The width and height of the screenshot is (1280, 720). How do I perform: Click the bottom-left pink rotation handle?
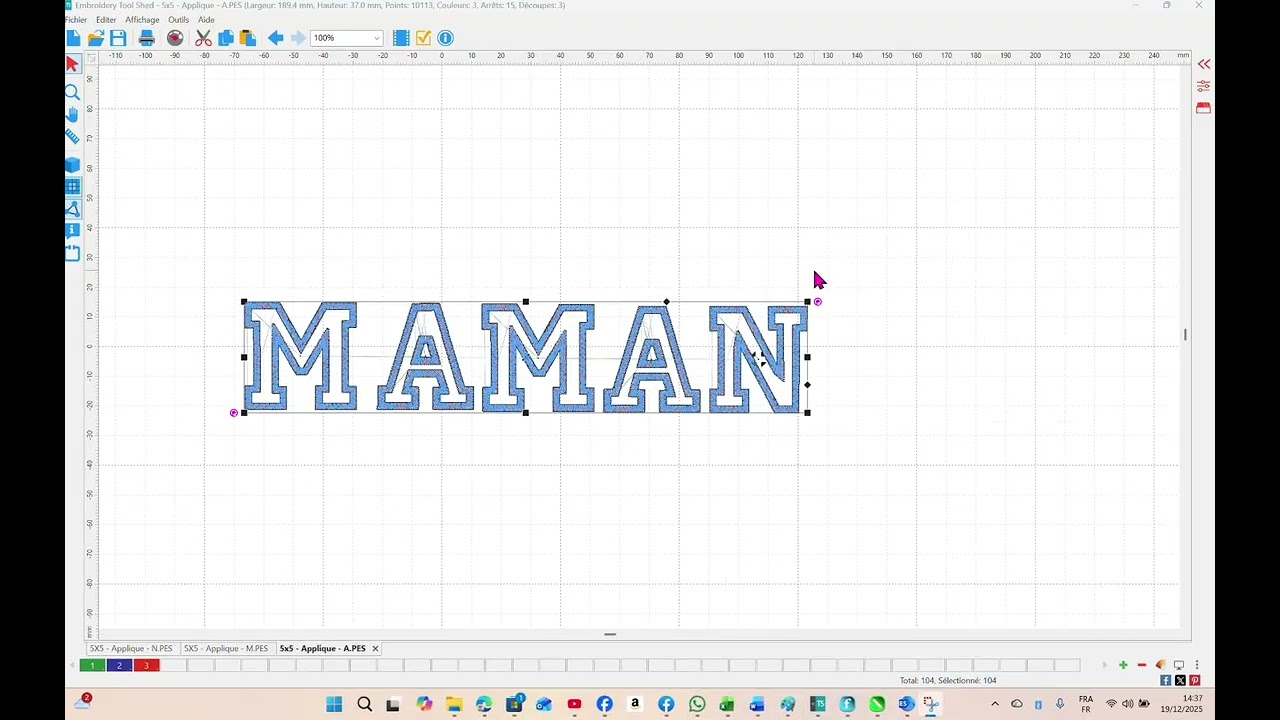234,413
